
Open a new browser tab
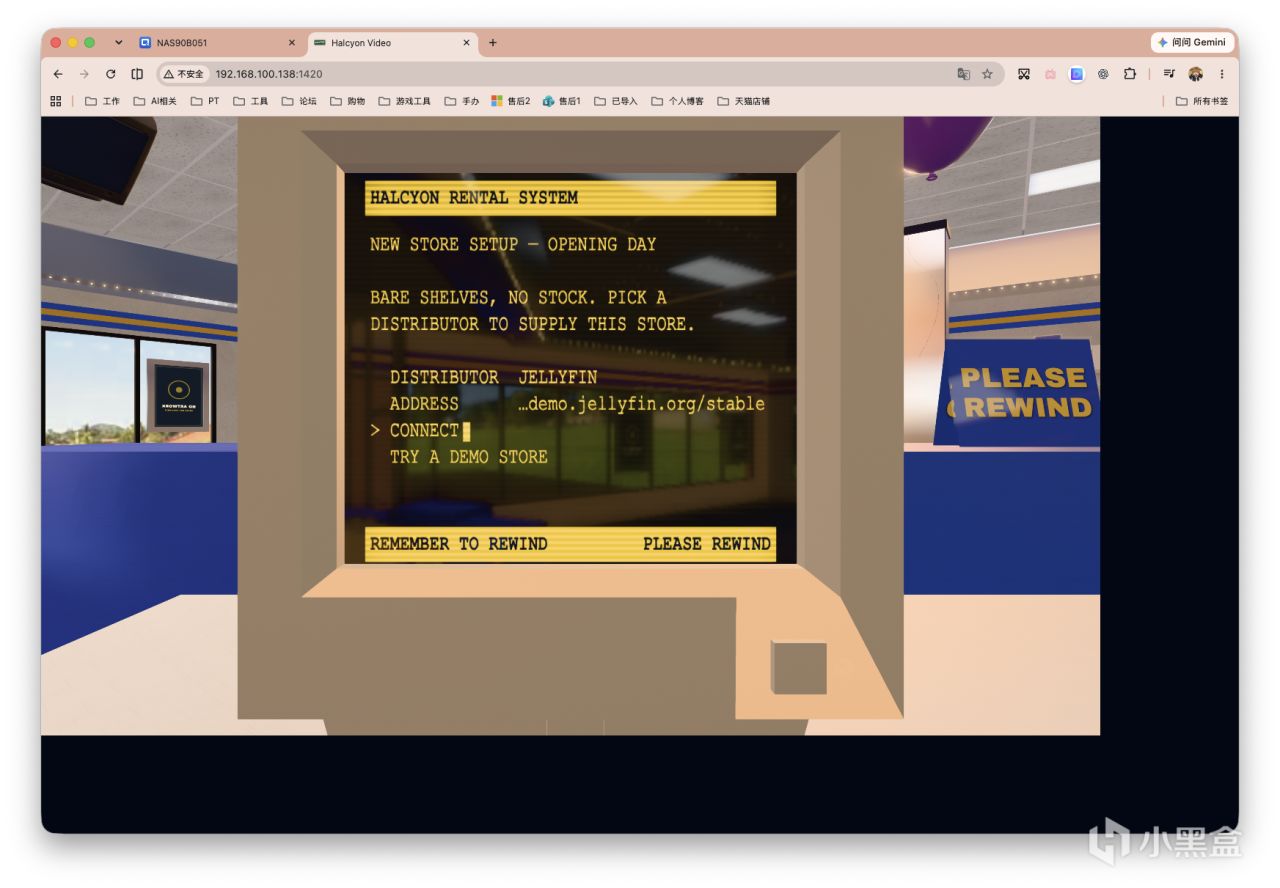click(x=493, y=43)
